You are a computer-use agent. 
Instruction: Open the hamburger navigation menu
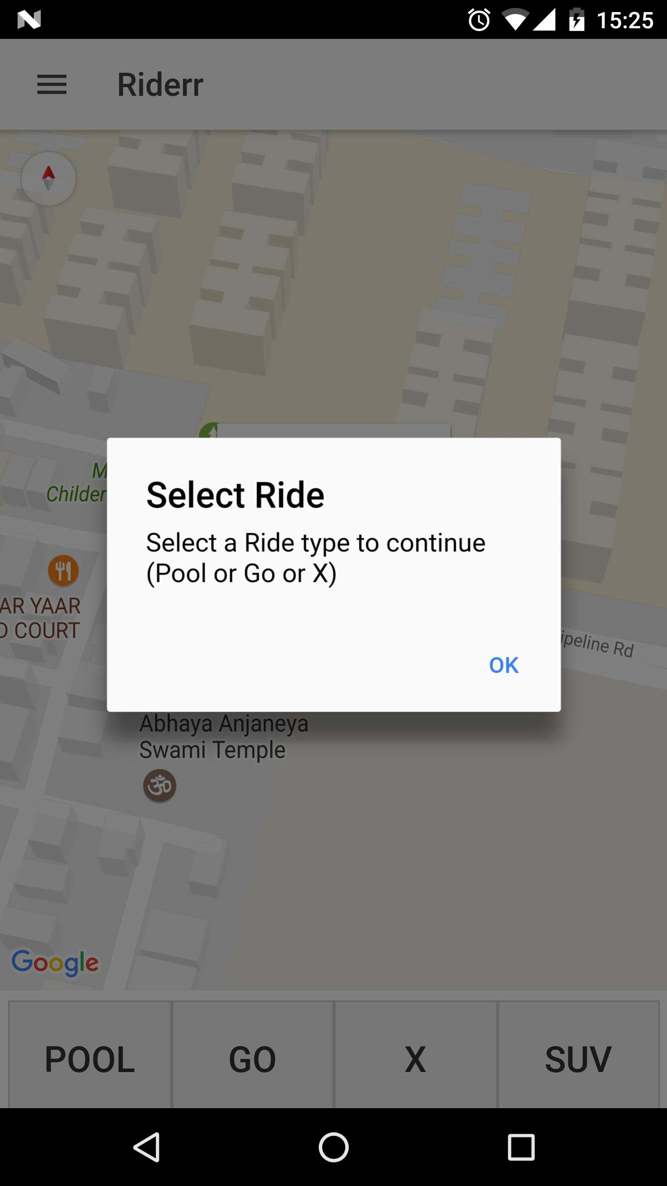pos(52,85)
